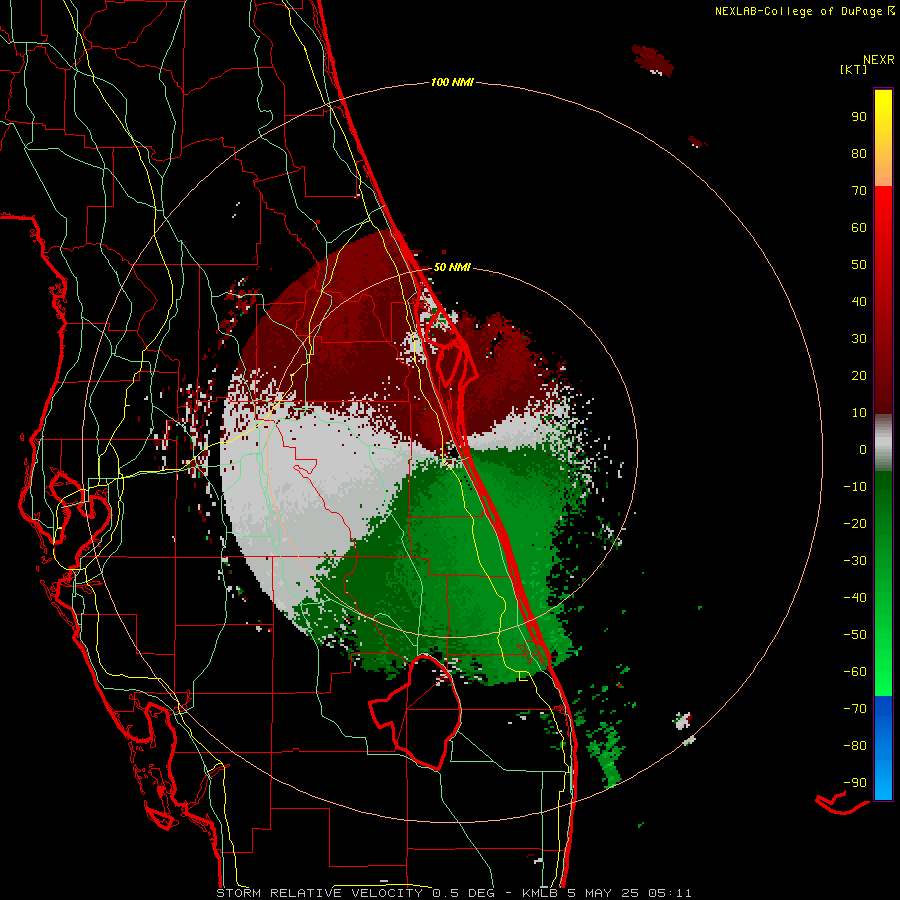
Task: Click the Storm Relative Velocity caption at bottom
Action: click(x=454, y=893)
